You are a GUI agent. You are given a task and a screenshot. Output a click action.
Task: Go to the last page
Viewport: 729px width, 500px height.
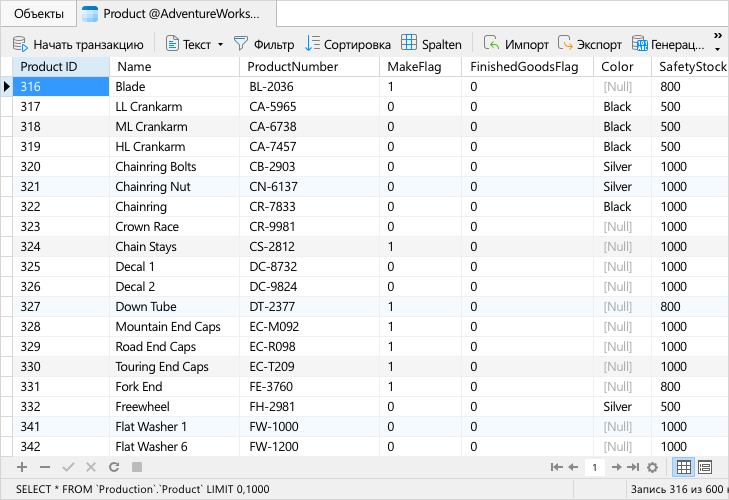[633, 467]
